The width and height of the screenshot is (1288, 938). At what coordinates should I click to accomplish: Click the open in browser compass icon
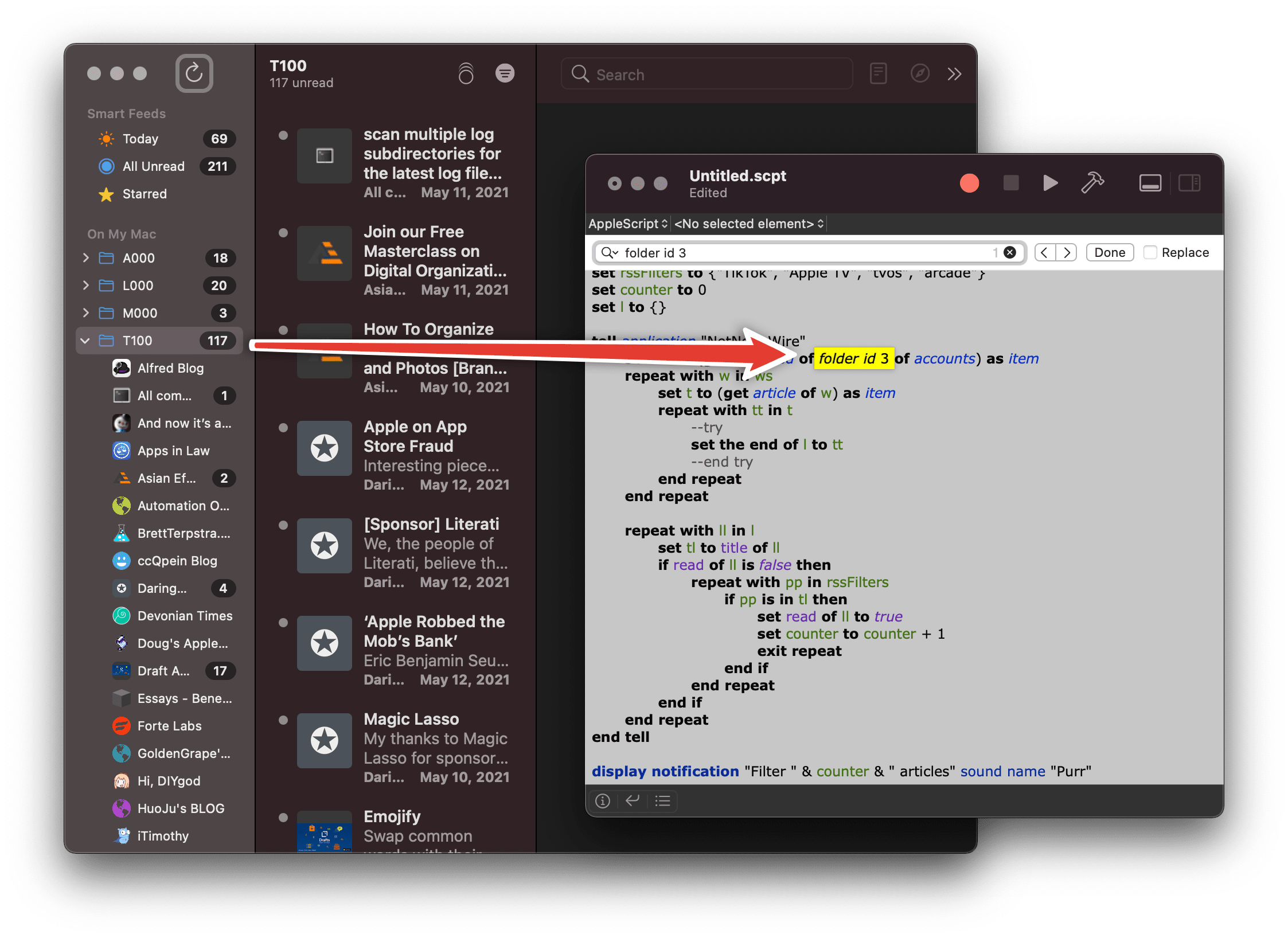pos(920,74)
